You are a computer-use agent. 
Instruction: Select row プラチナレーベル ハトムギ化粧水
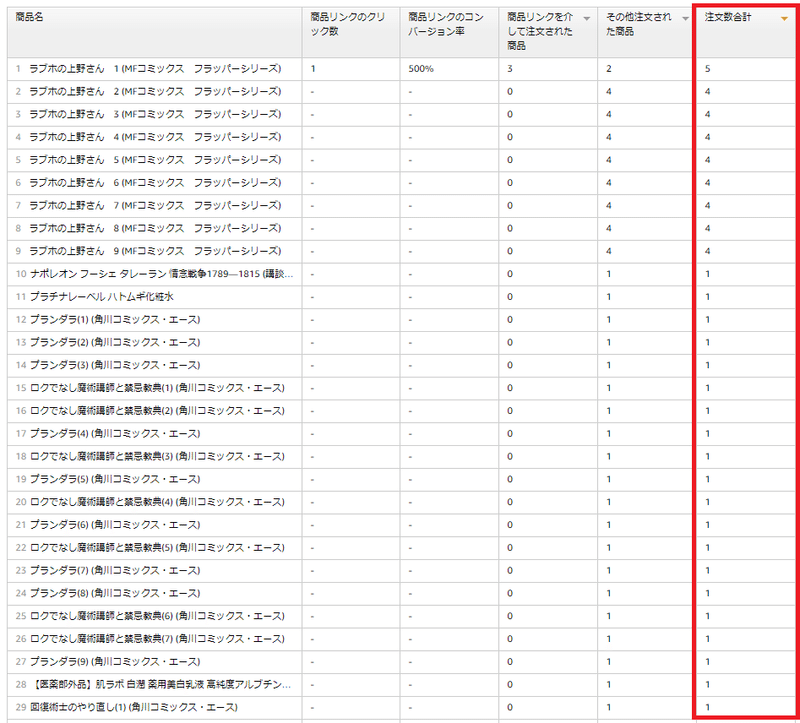(x=401, y=297)
